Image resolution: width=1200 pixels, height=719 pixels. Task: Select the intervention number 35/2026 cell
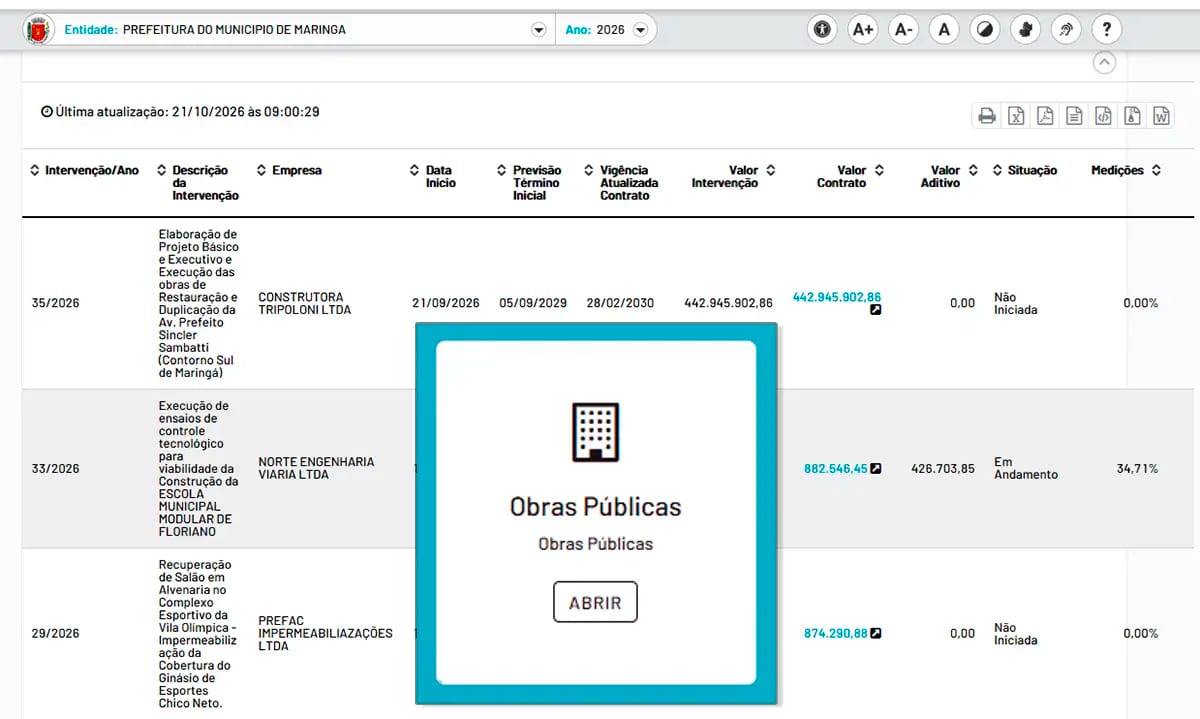(56, 303)
